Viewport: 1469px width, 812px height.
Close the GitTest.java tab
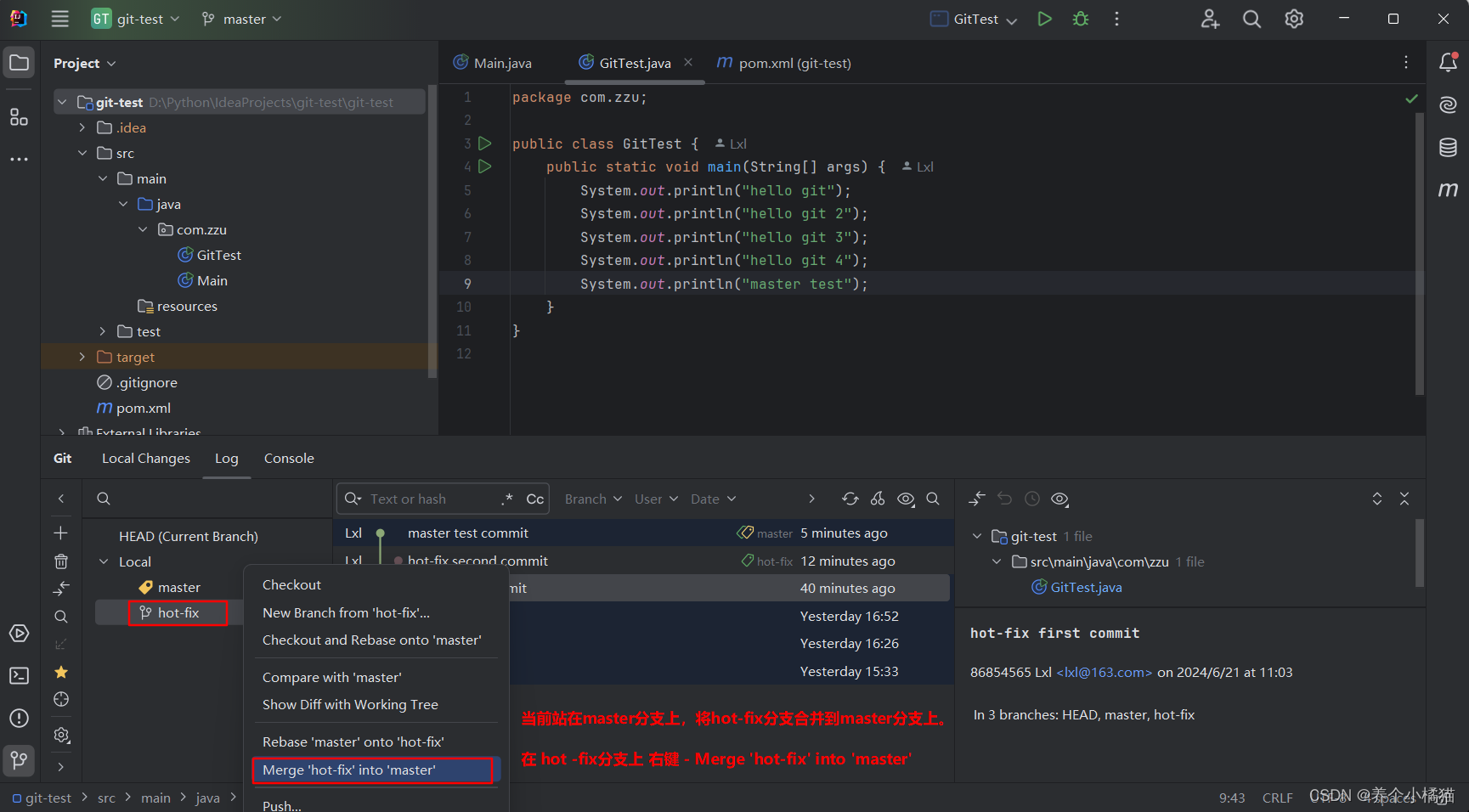688,62
